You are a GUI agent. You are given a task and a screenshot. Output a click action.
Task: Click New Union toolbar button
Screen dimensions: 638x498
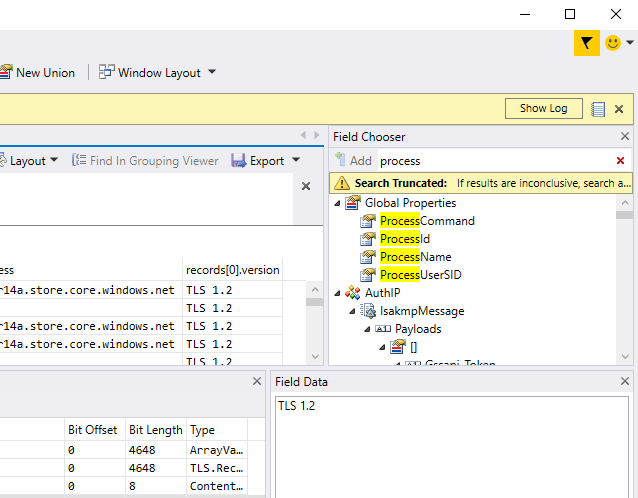click(x=38, y=72)
